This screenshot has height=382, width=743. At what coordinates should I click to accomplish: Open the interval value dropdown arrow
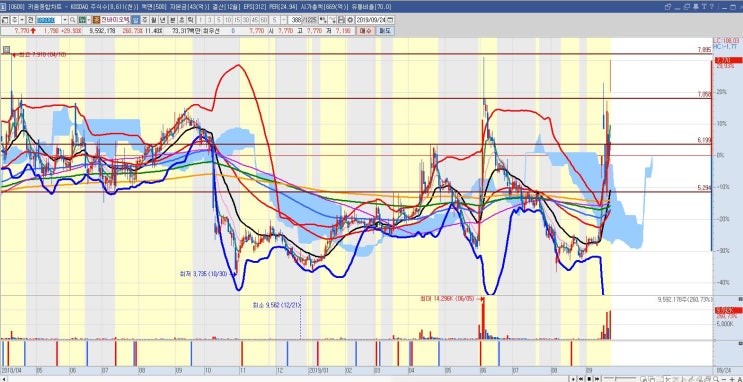[x=282, y=20]
